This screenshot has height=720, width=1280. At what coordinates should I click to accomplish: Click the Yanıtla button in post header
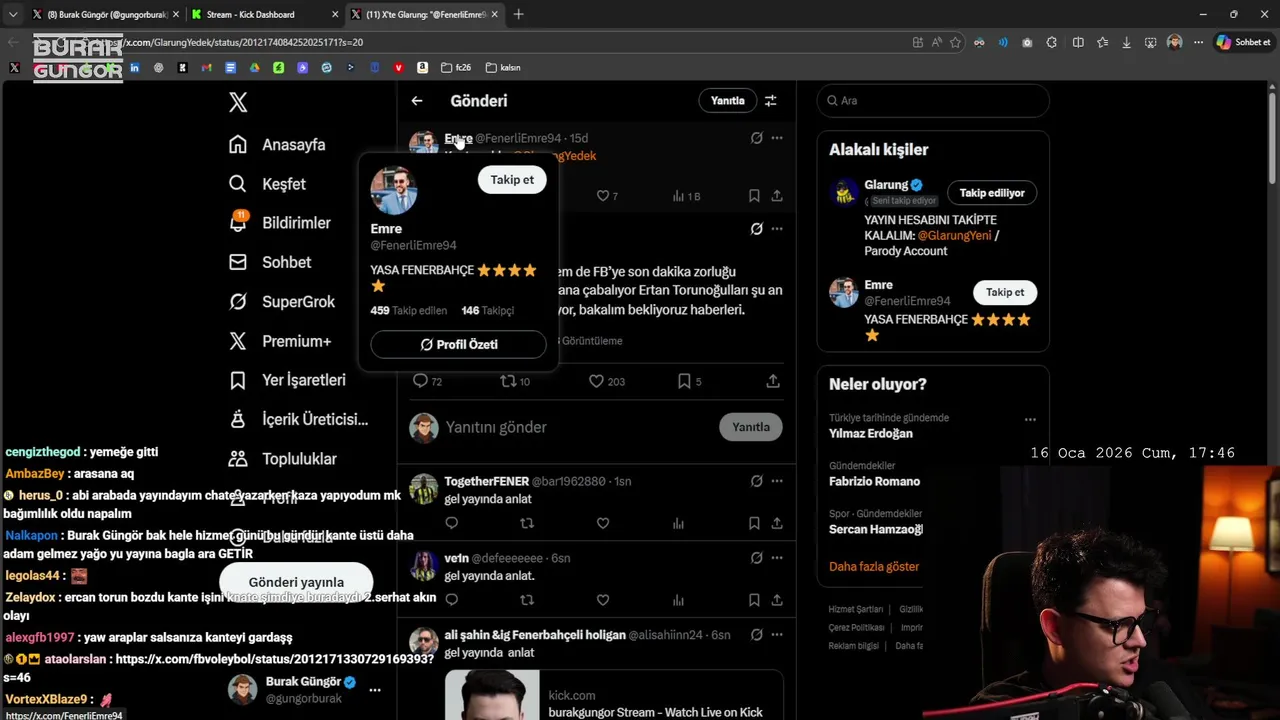[x=727, y=101]
